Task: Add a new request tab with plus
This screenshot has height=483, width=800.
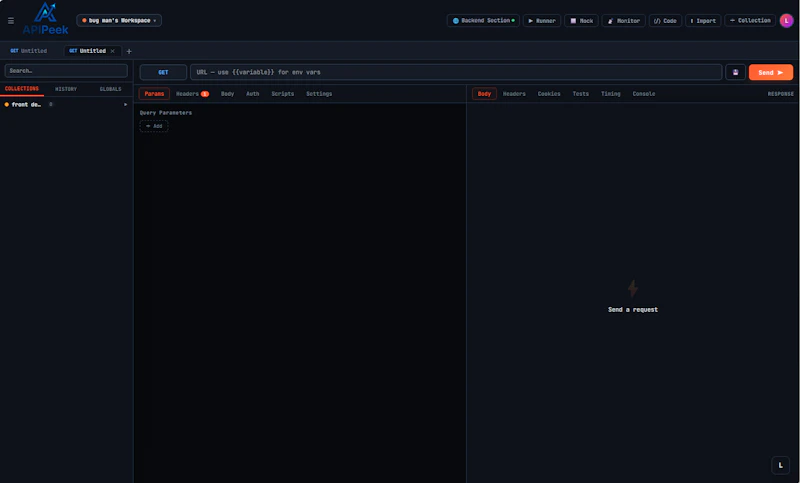Action: 129,52
